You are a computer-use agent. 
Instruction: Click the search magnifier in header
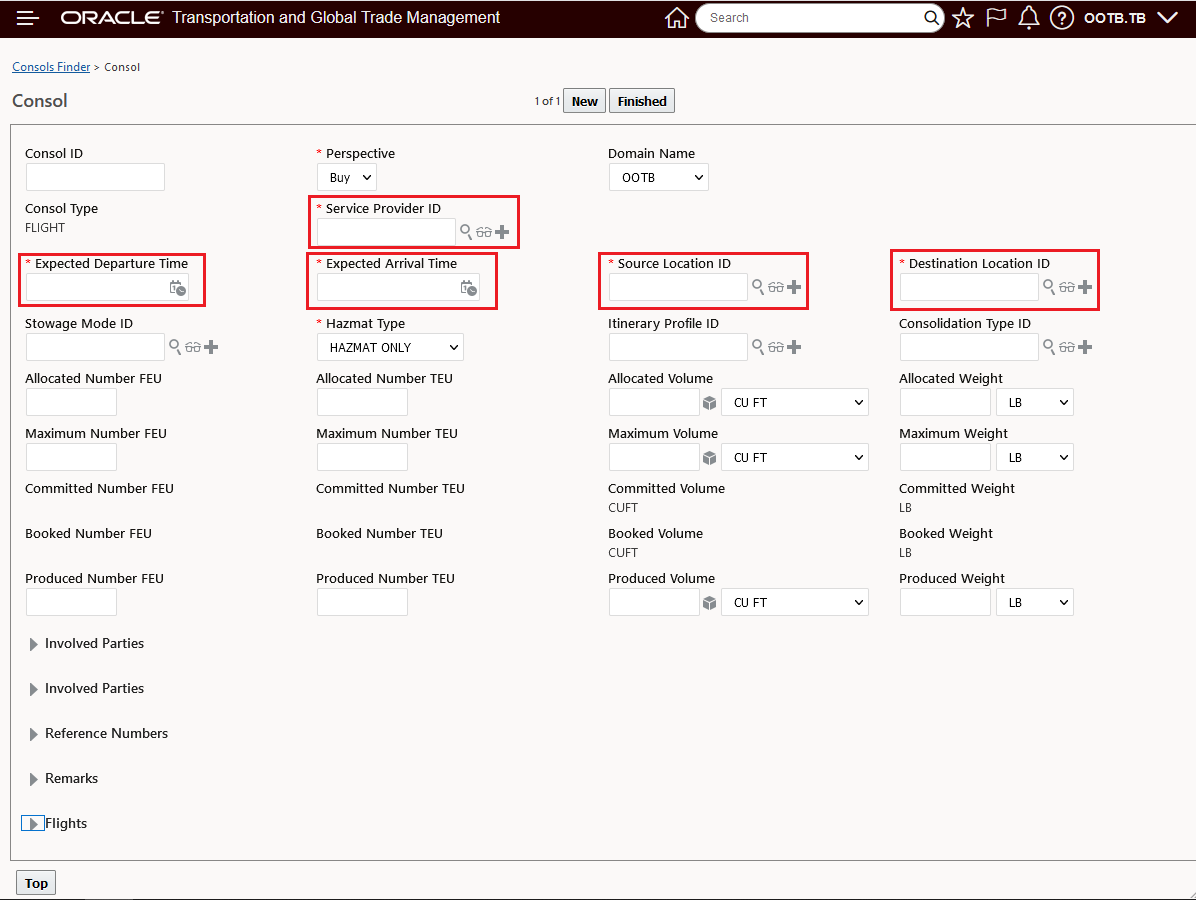[x=931, y=18]
